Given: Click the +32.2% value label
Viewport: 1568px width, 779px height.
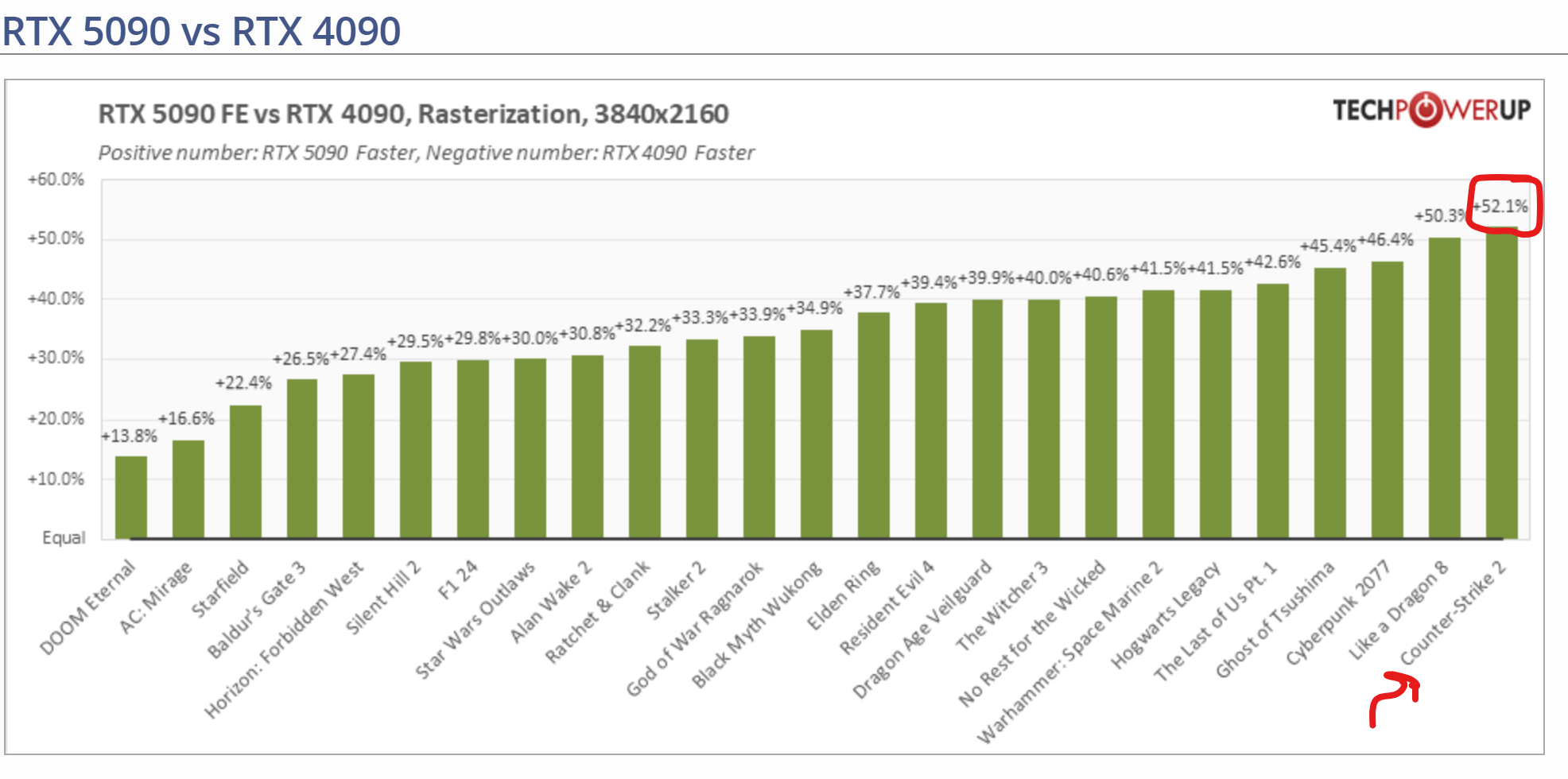Looking at the screenshot, I should (643, 325).
